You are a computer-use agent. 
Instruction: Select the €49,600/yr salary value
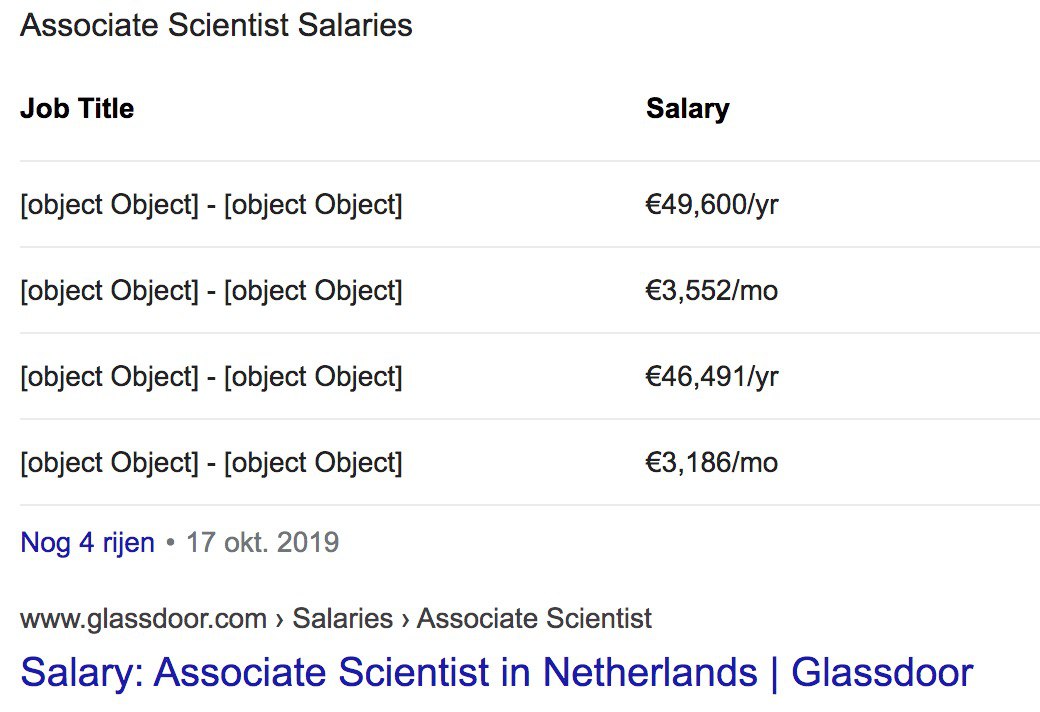[712, 205]
